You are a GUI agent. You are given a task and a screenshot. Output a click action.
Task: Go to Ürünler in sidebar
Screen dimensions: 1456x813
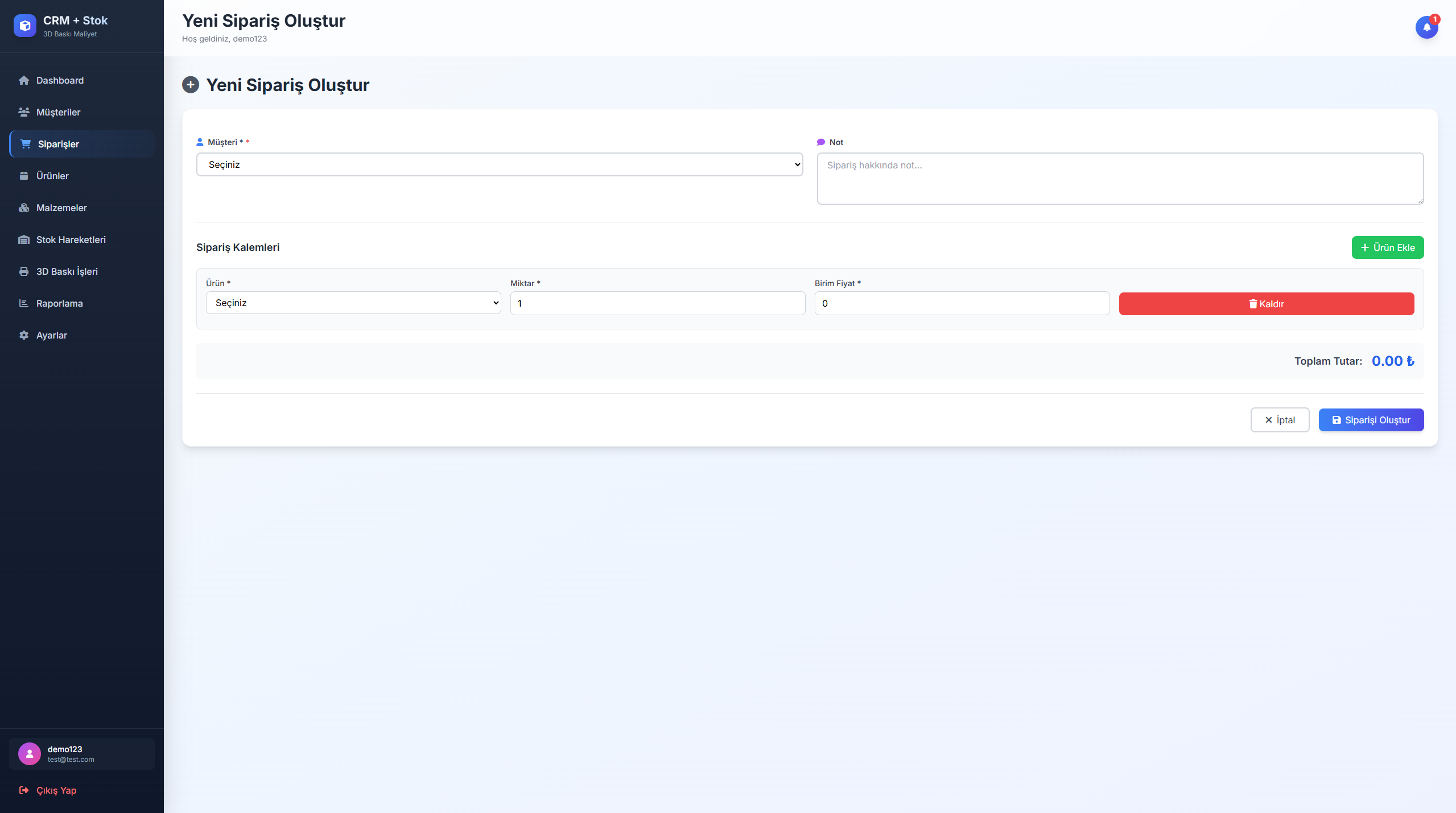(x=52, y=176)
